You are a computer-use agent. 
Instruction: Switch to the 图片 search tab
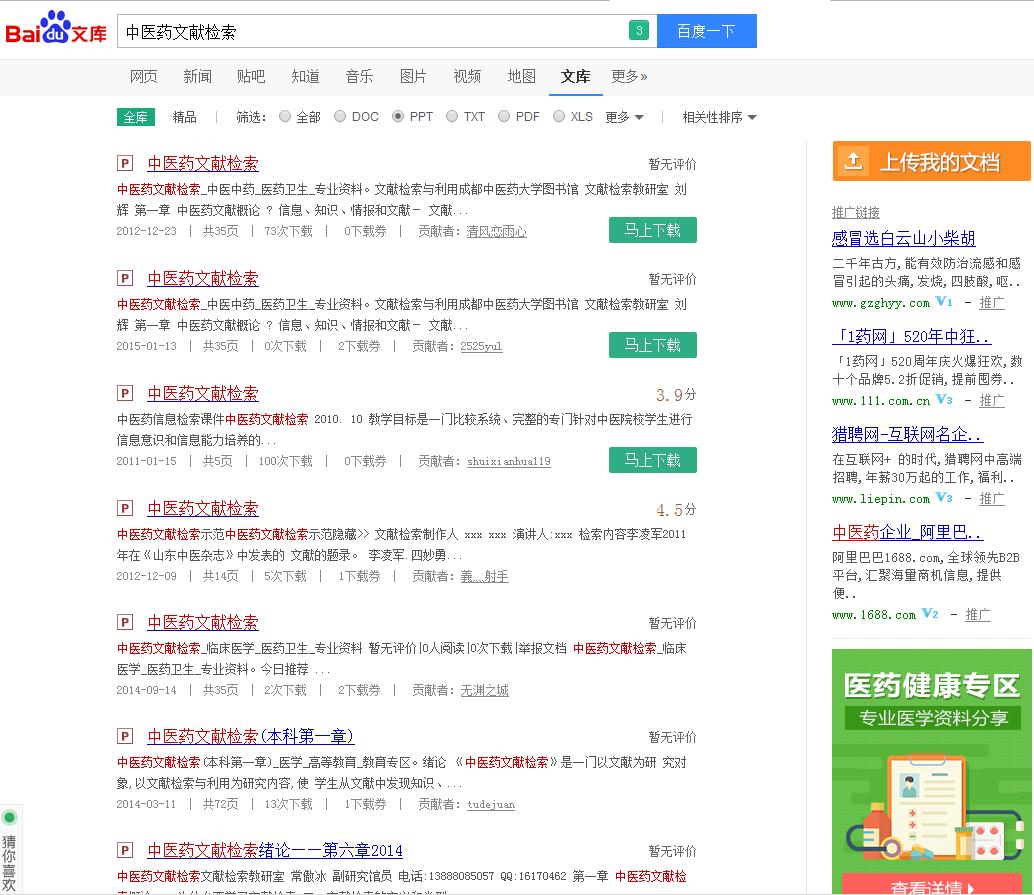tap(413, 76)
